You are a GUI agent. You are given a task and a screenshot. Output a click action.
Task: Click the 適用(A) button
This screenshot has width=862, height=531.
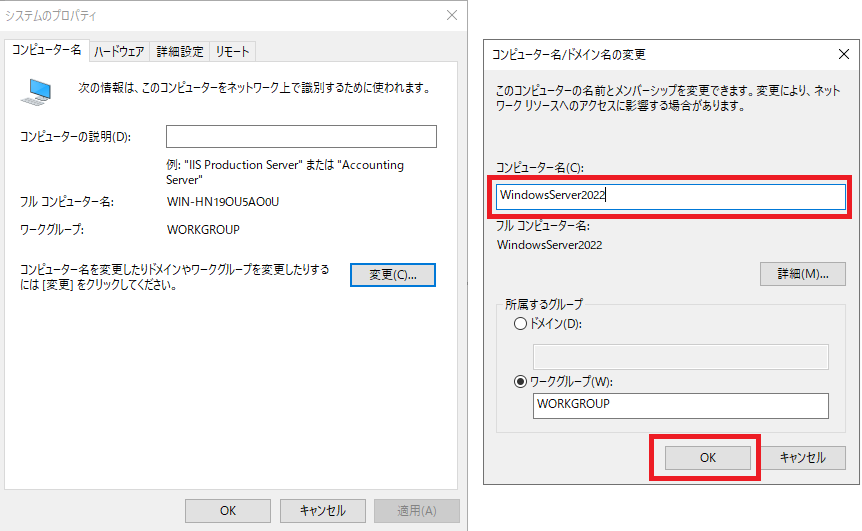(416, 510)
